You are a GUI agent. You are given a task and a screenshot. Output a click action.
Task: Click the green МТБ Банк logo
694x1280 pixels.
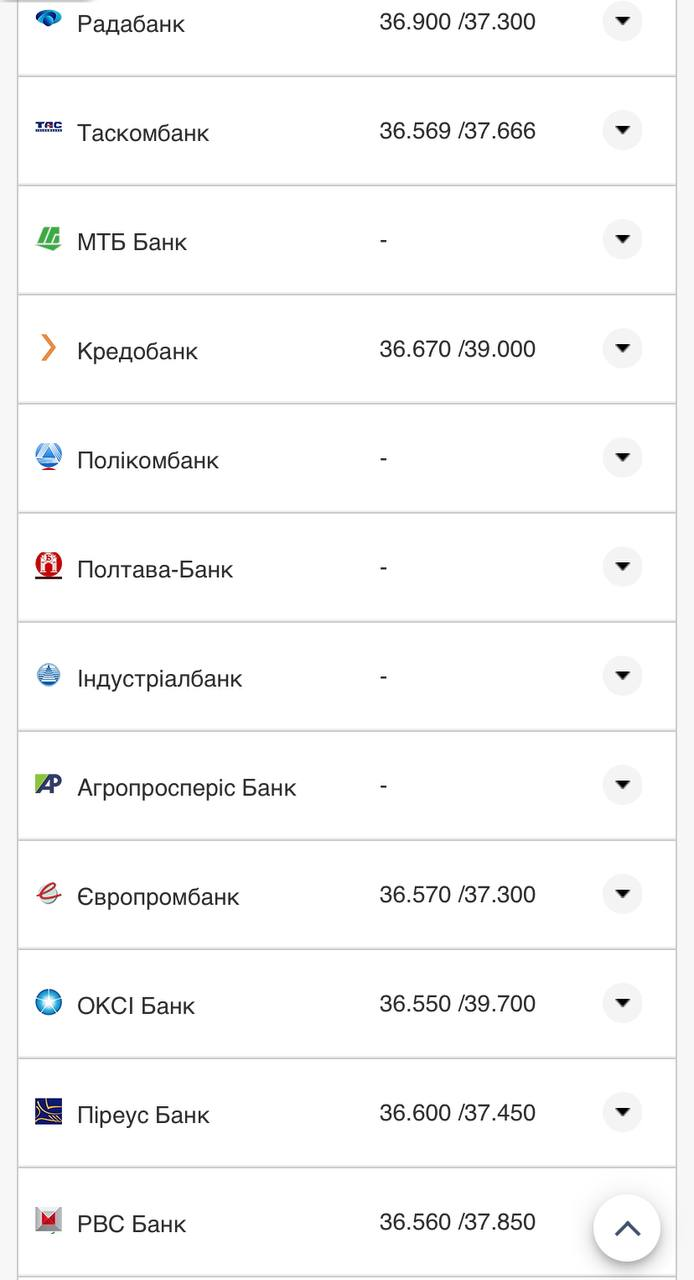48,238
